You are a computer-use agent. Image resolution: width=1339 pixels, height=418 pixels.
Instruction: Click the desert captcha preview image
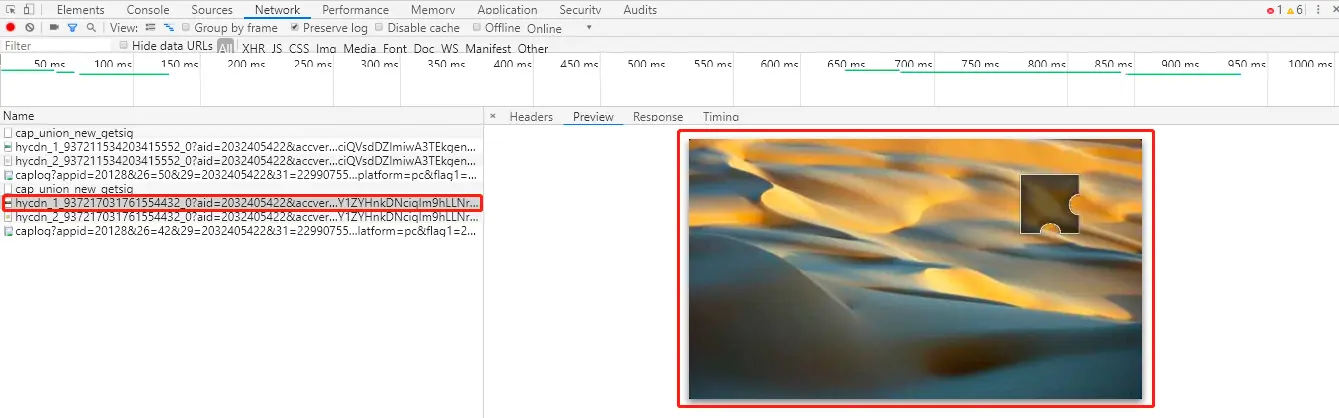pyautogui.click(x=915, y=268)
